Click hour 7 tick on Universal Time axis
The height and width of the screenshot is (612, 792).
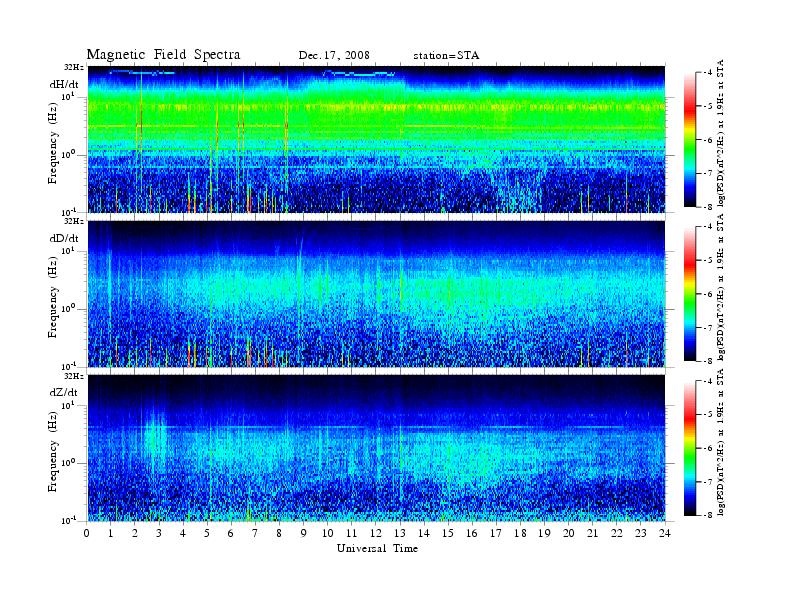click(x=255, y=533)
